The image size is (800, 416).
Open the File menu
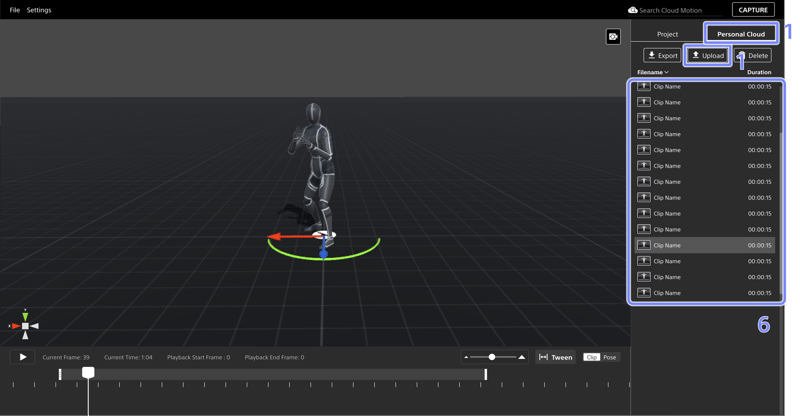tap(15, 10)
